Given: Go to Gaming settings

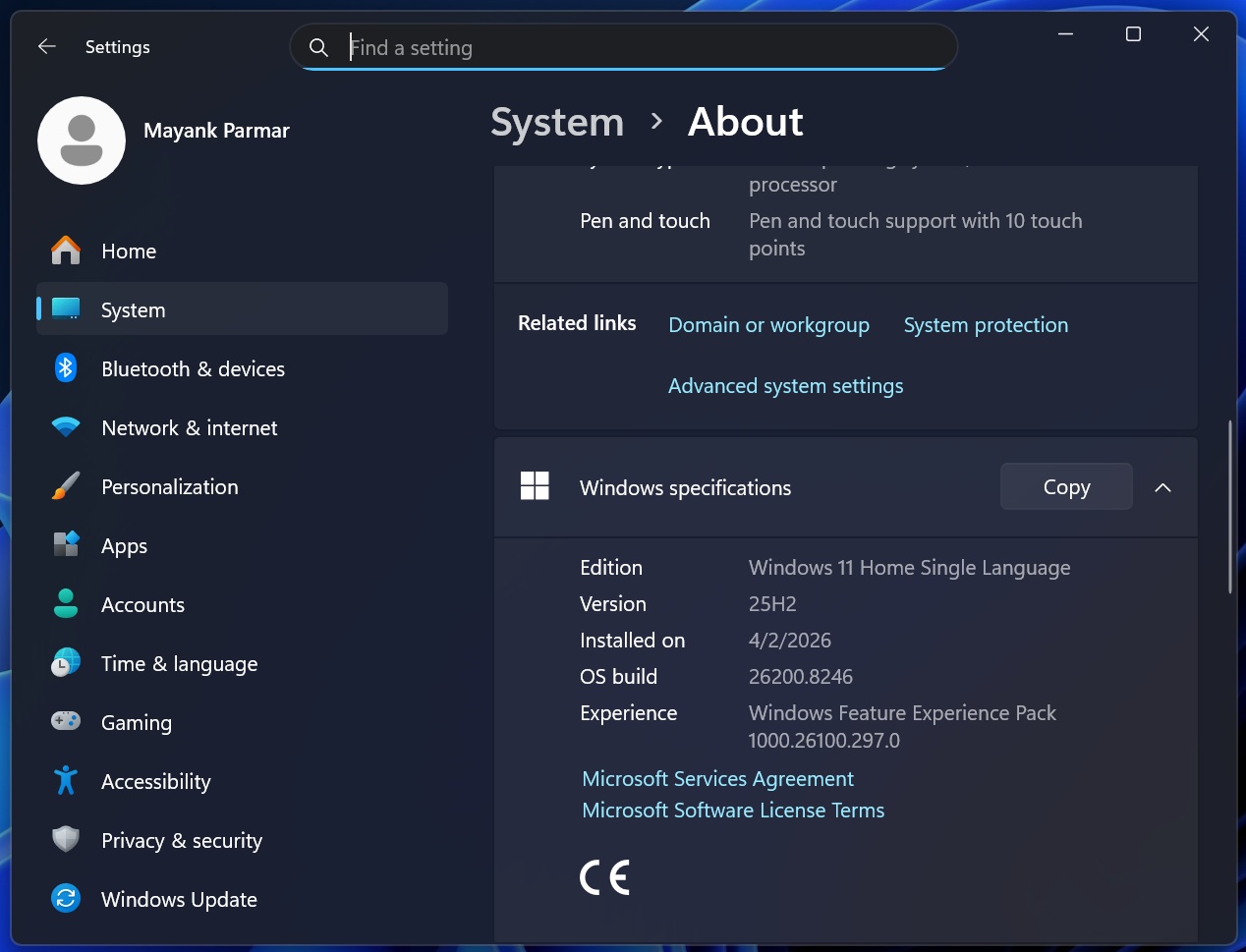Looking at the screenshot, I should [x=242, y=722].
